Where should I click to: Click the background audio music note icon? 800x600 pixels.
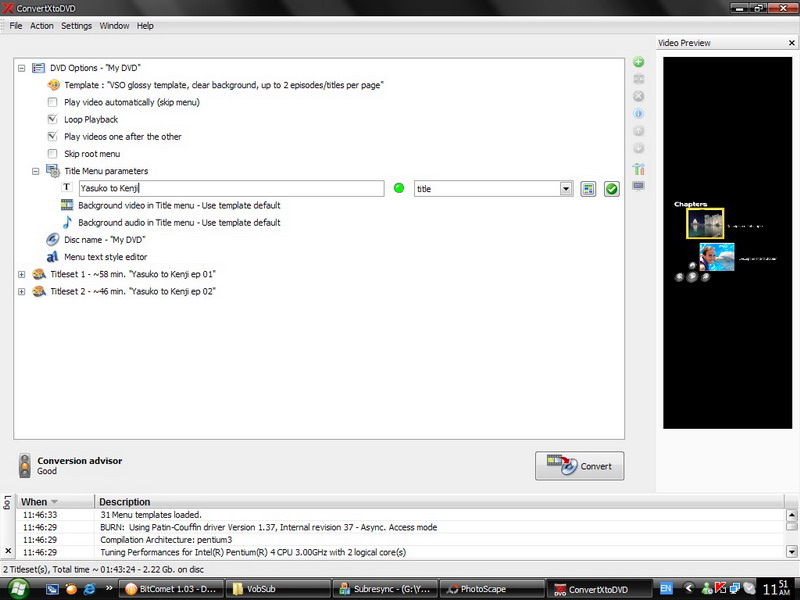tap(67, 222)
